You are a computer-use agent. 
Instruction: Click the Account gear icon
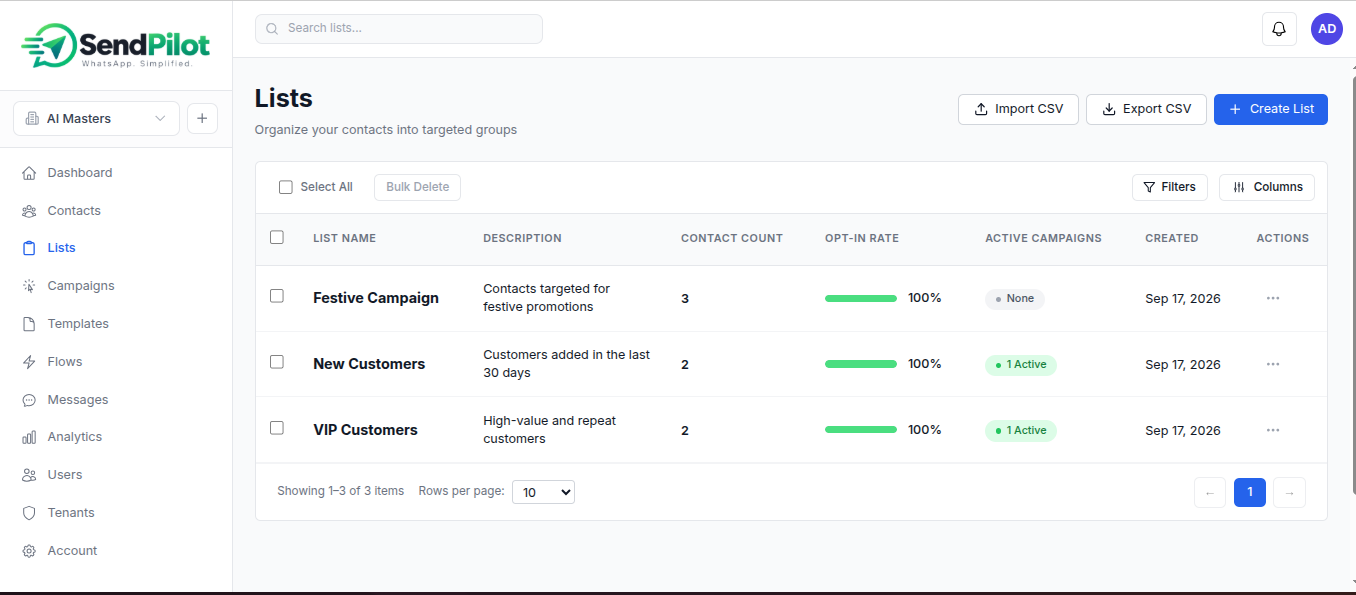point(29,551)
